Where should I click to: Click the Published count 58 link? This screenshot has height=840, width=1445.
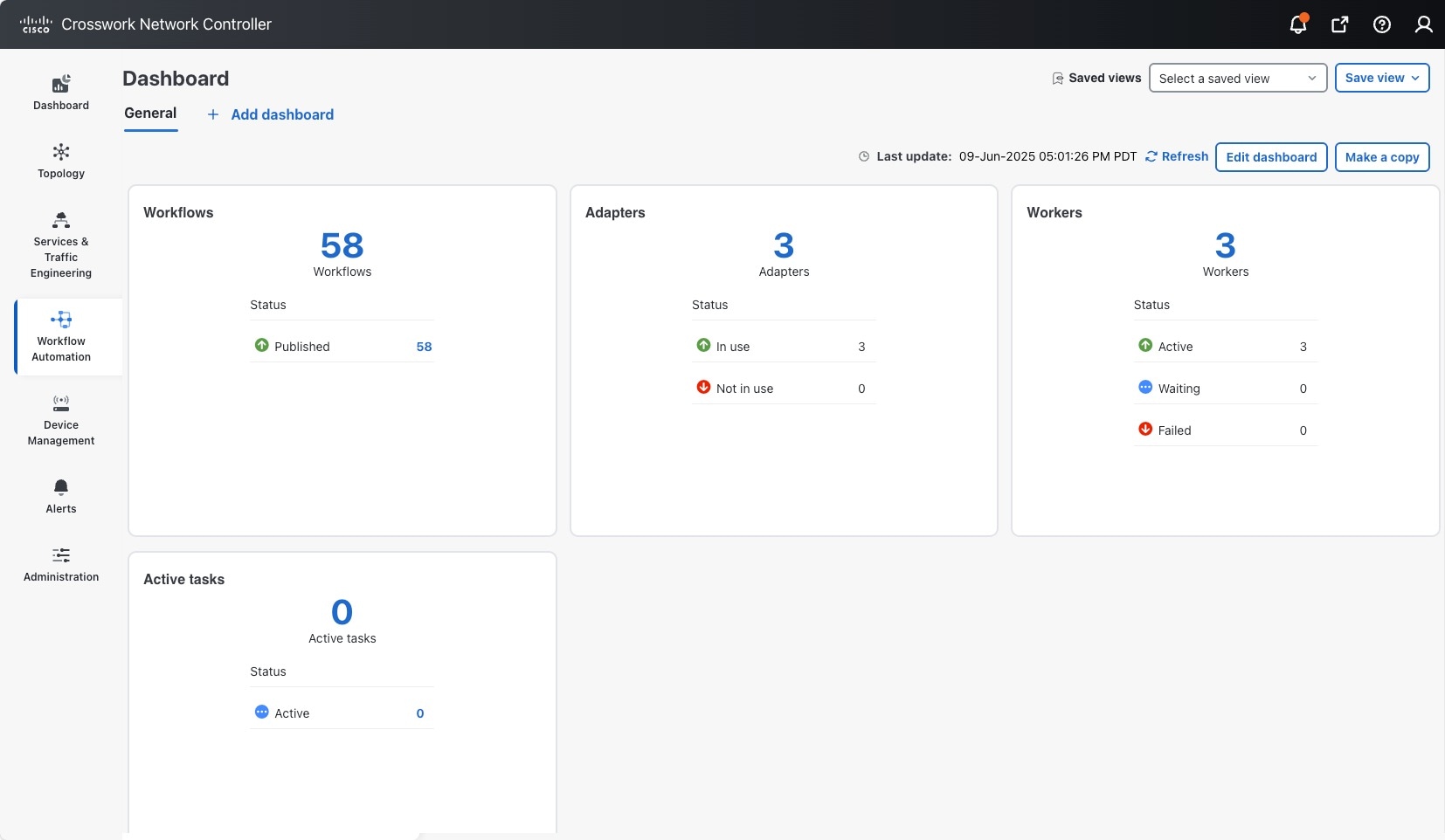pos(424,347)
